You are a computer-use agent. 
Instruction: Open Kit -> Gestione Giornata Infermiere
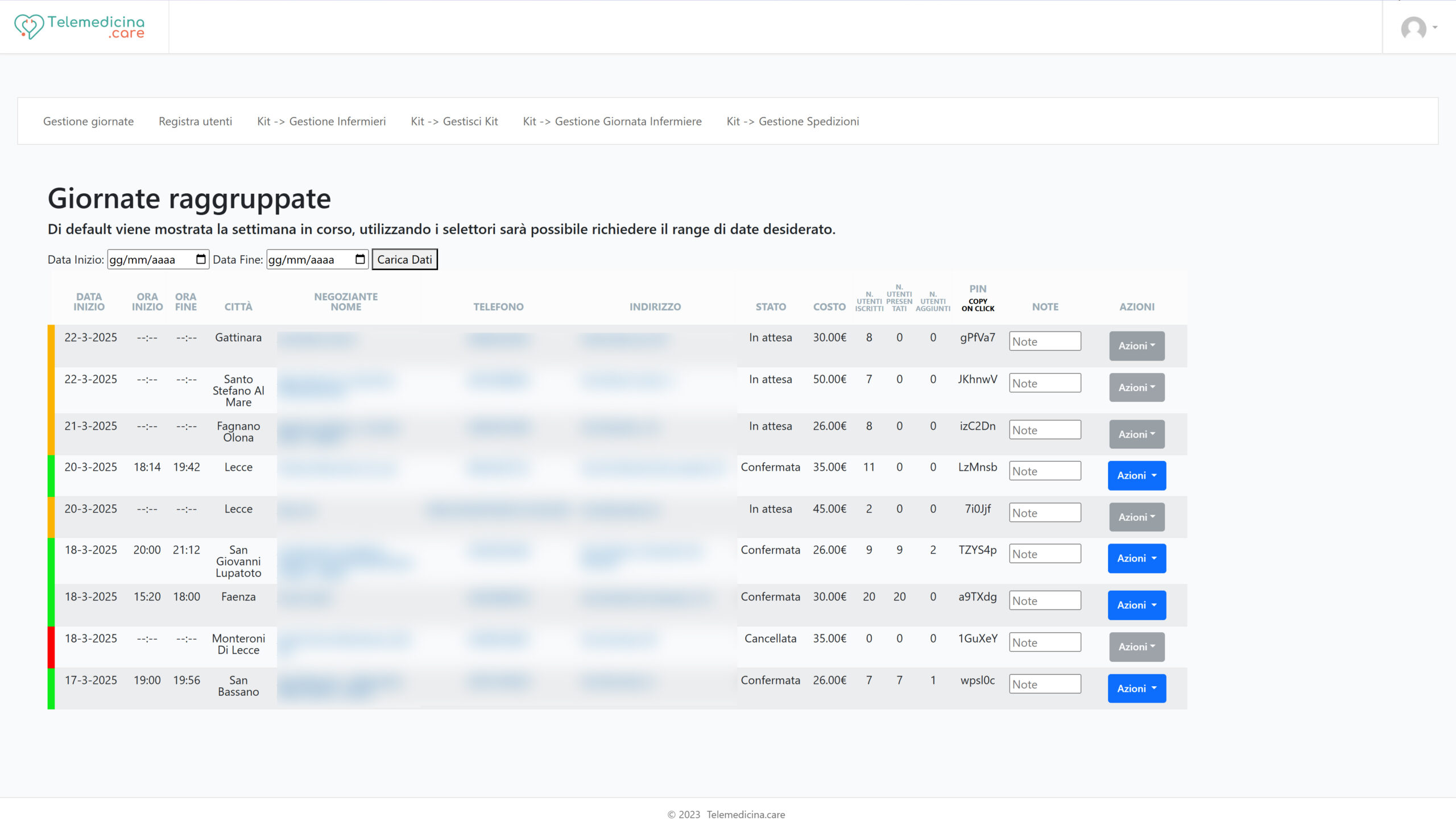tap(612, 121)
